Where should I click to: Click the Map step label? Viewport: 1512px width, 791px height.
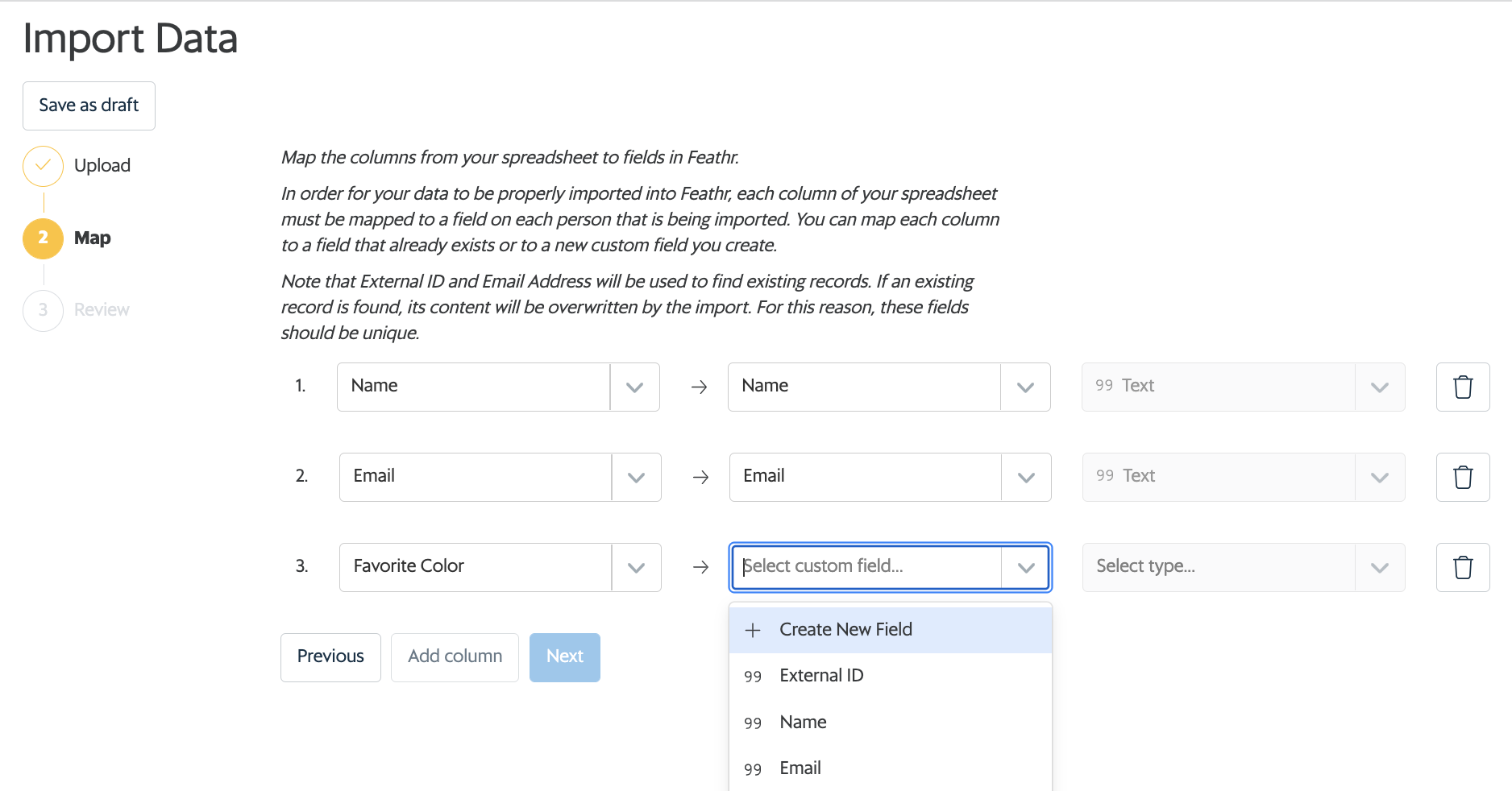click(93, 238)
